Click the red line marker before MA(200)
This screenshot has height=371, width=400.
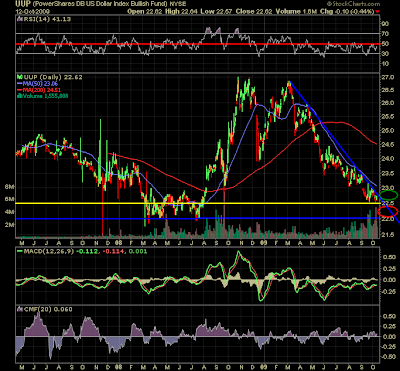point(19,90)
